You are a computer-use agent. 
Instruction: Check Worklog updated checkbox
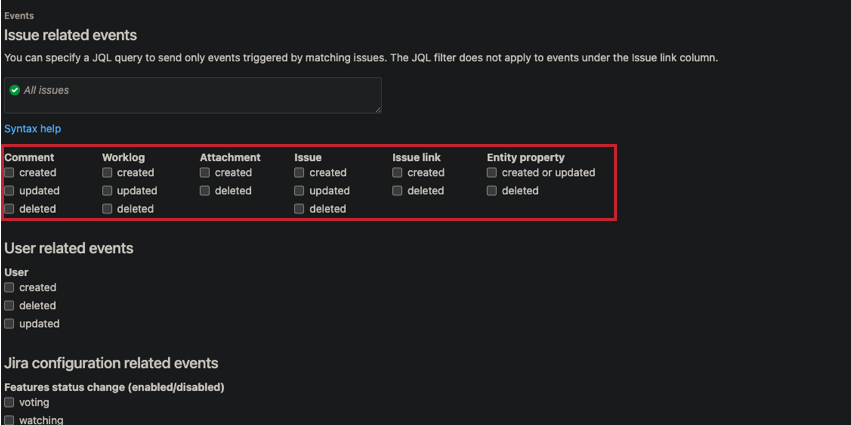108,191
